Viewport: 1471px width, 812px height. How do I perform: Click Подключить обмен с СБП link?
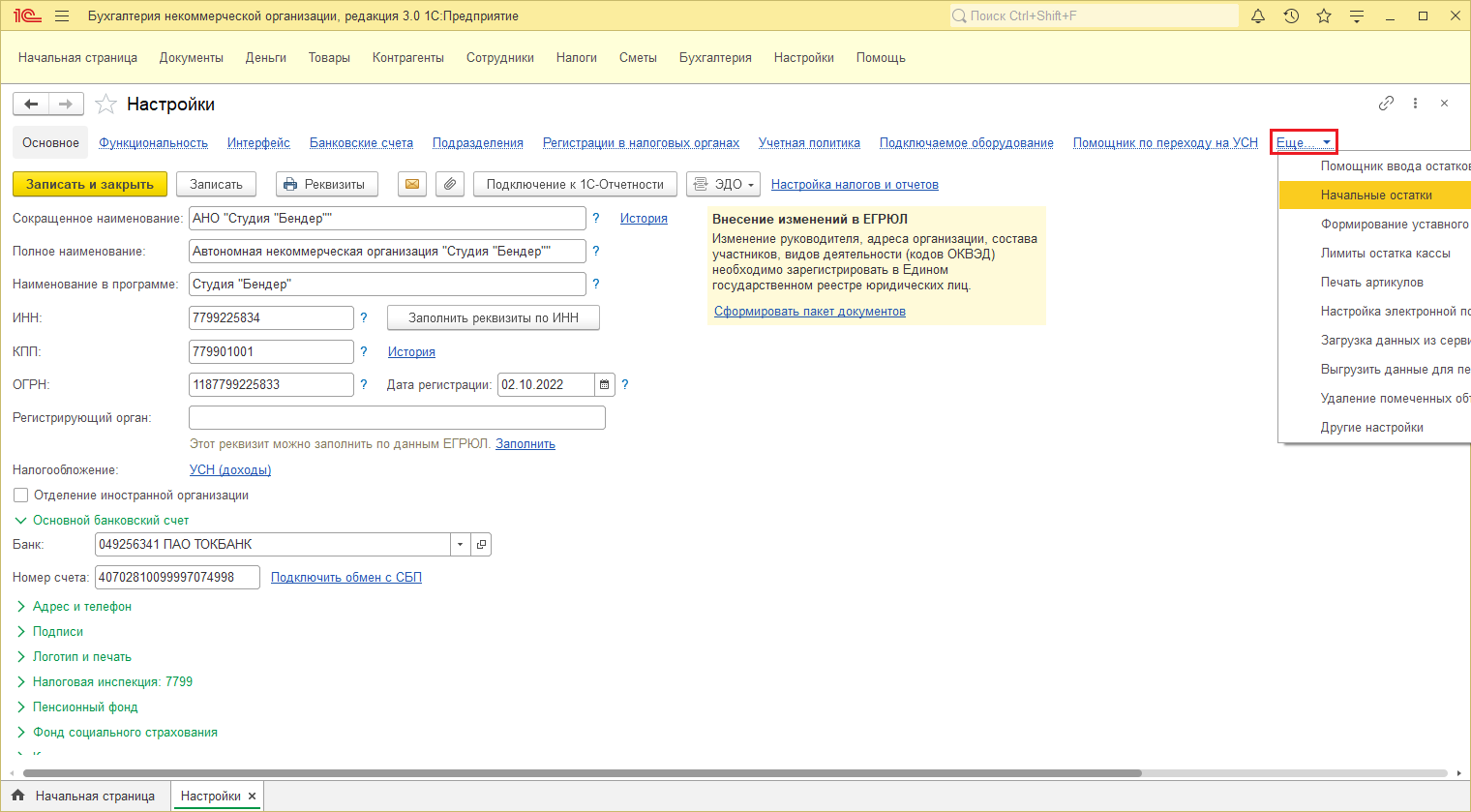pyautogui.click(x=346, y=577)
